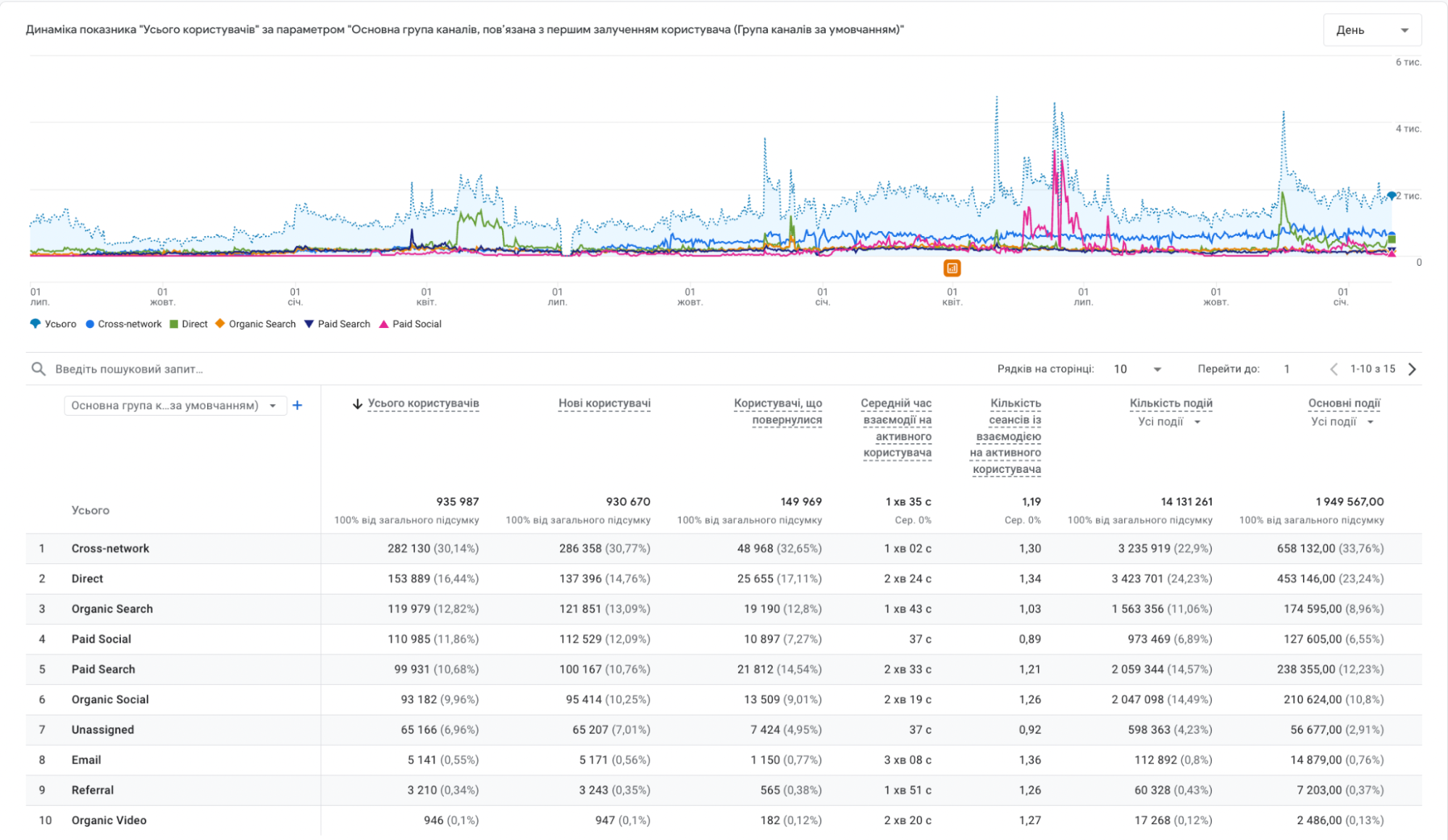Image resolution: width=1448 pixels, height=840 pixels.
Task: Toggle Direct series in chart legend
Action: pyautogui.click(x=188, y=324)
